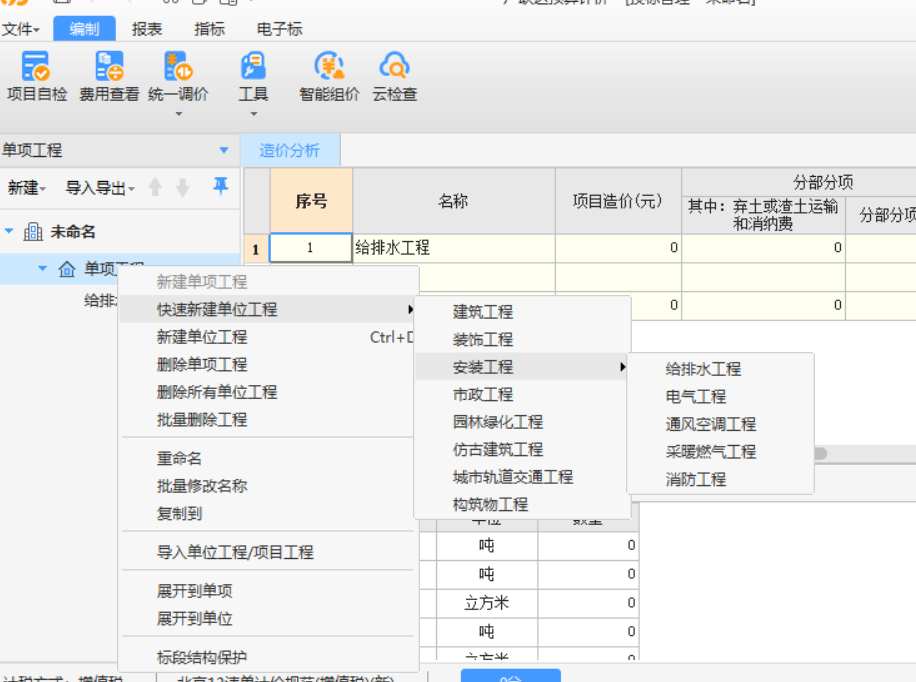916x682 pixels.
Task: Click the building icon beside 未命名
Action: click(x=33, y=231)
